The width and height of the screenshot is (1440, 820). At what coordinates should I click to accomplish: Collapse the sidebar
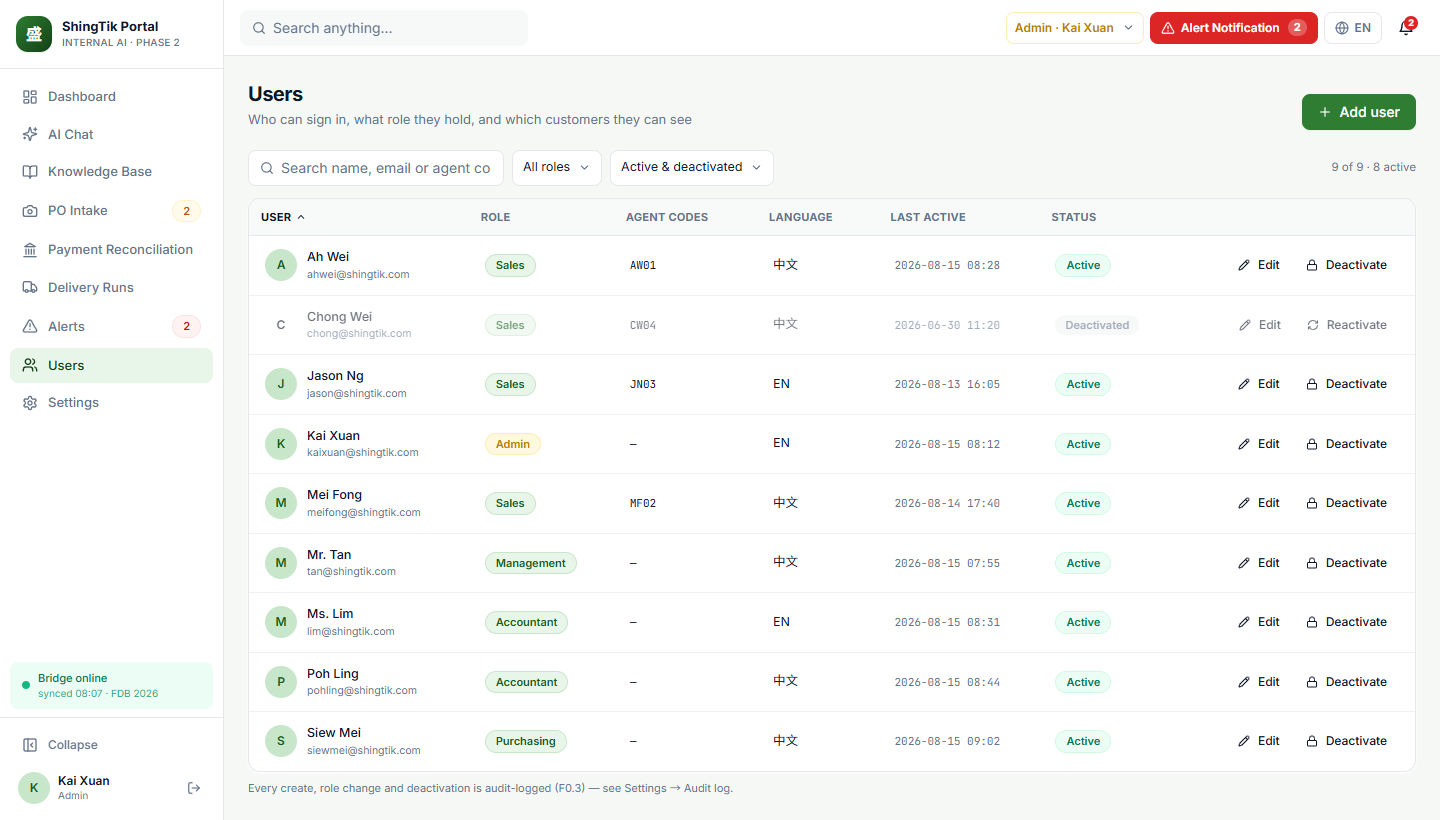click(x=111, y=745)
